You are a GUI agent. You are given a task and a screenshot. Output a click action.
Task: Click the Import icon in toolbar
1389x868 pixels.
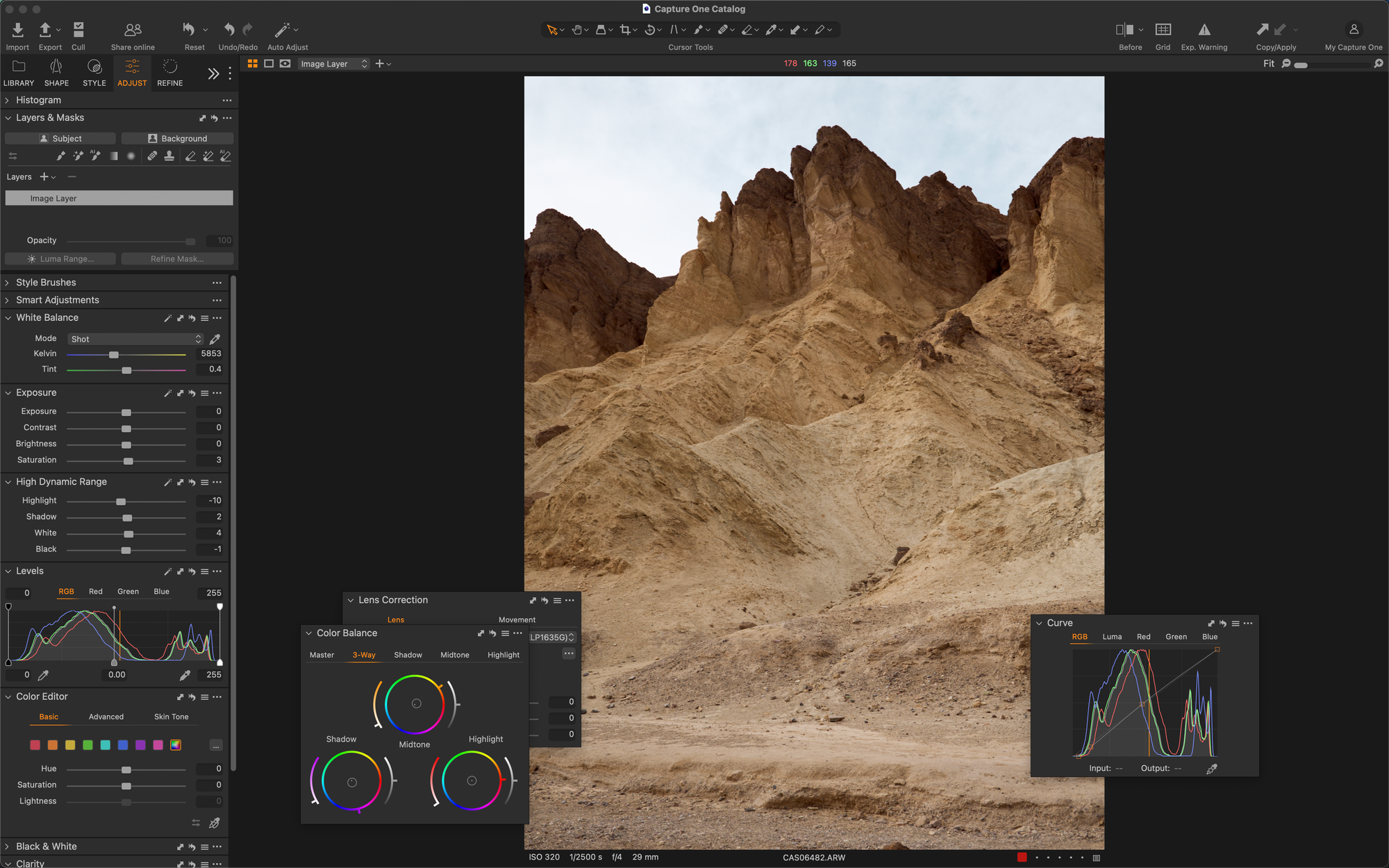pyautogui.click(x=17, y=30)
